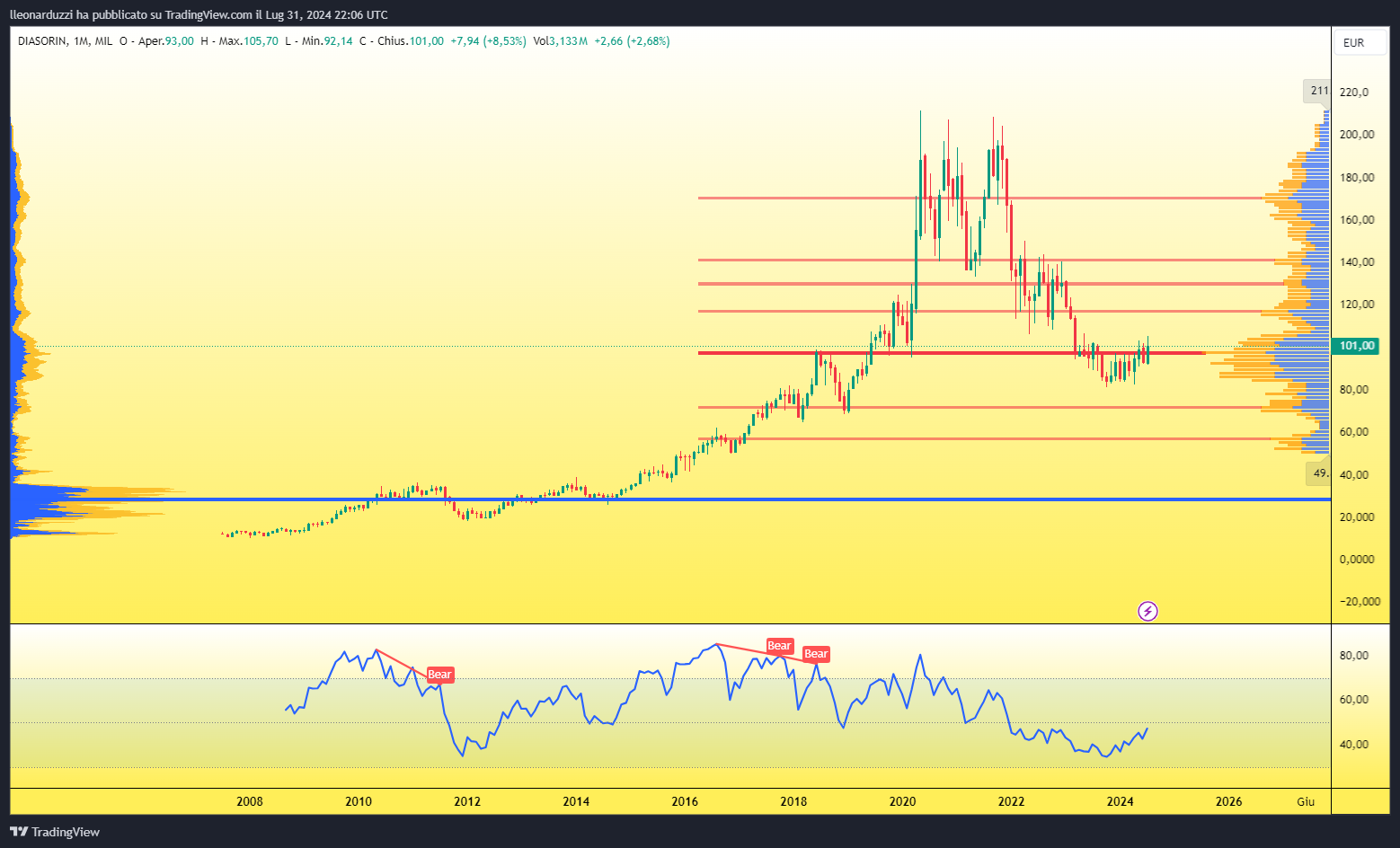This screenshot has width=1400, height=848.
Task: Click 120,00 on the price axis
Action: coord(1357,305)
